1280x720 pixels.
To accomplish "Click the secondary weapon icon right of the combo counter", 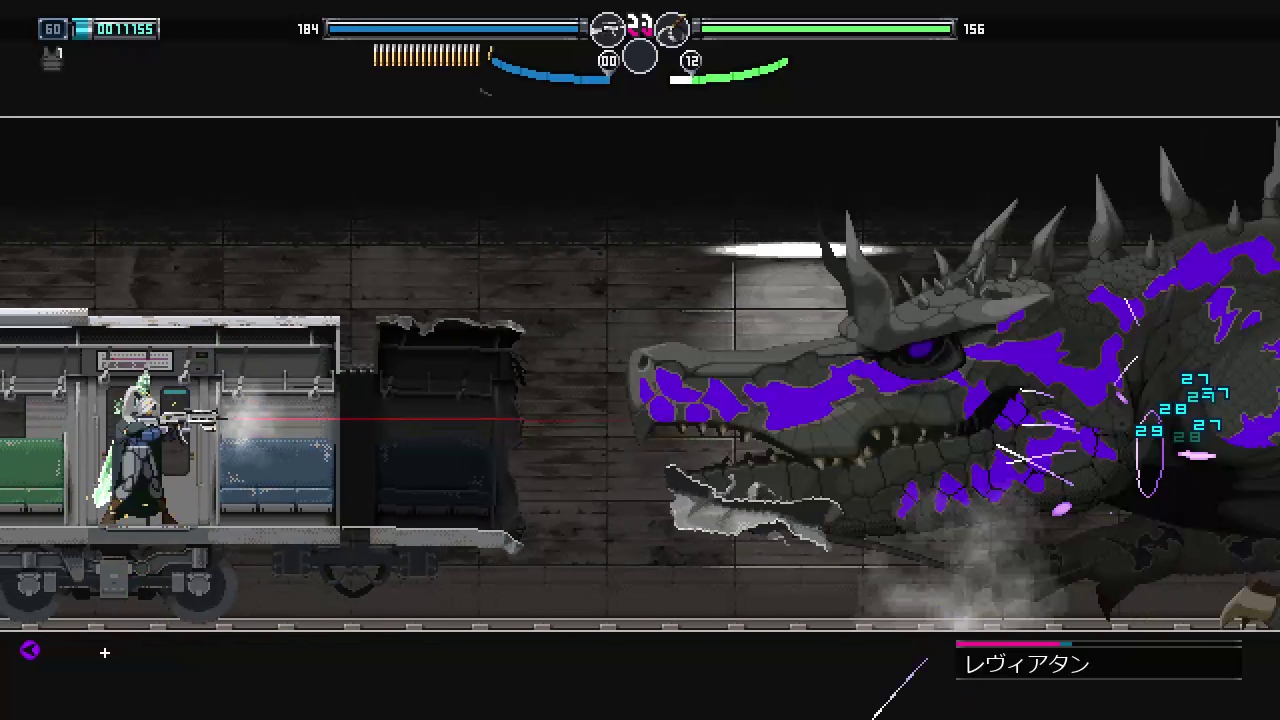I will (672, 30).
